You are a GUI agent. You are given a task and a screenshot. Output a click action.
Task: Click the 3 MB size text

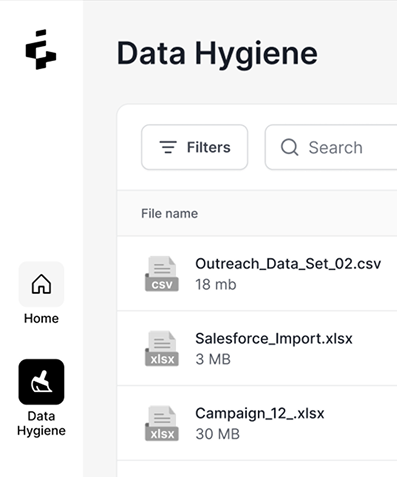point(213,359)
